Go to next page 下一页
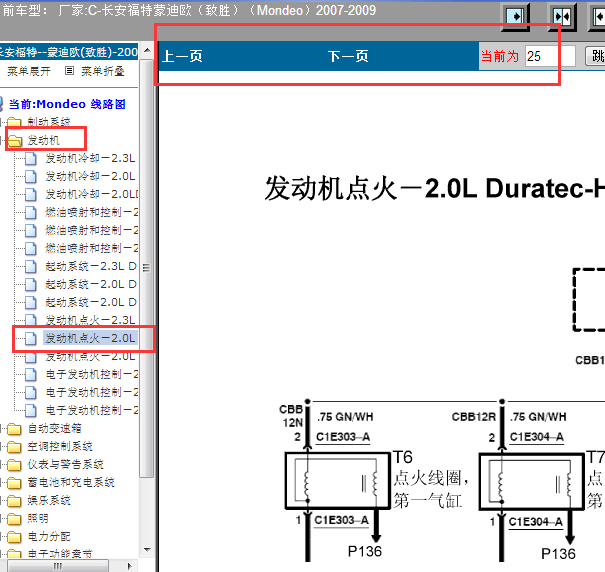Screen dimensions: 605x572 [348, 56]
